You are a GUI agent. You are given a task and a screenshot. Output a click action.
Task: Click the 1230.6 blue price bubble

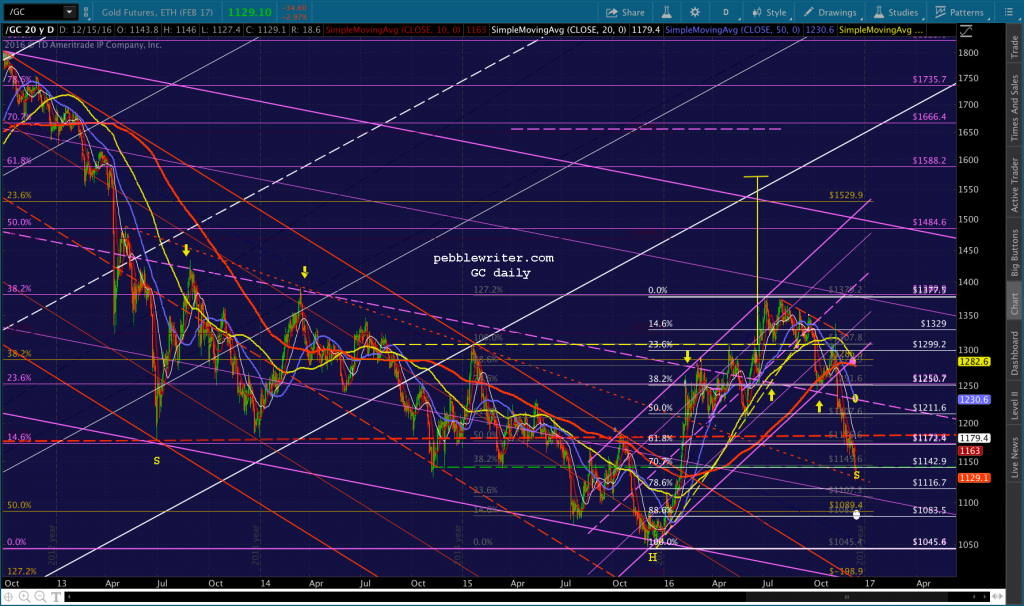pyautogui.click(x=974, y=400)
